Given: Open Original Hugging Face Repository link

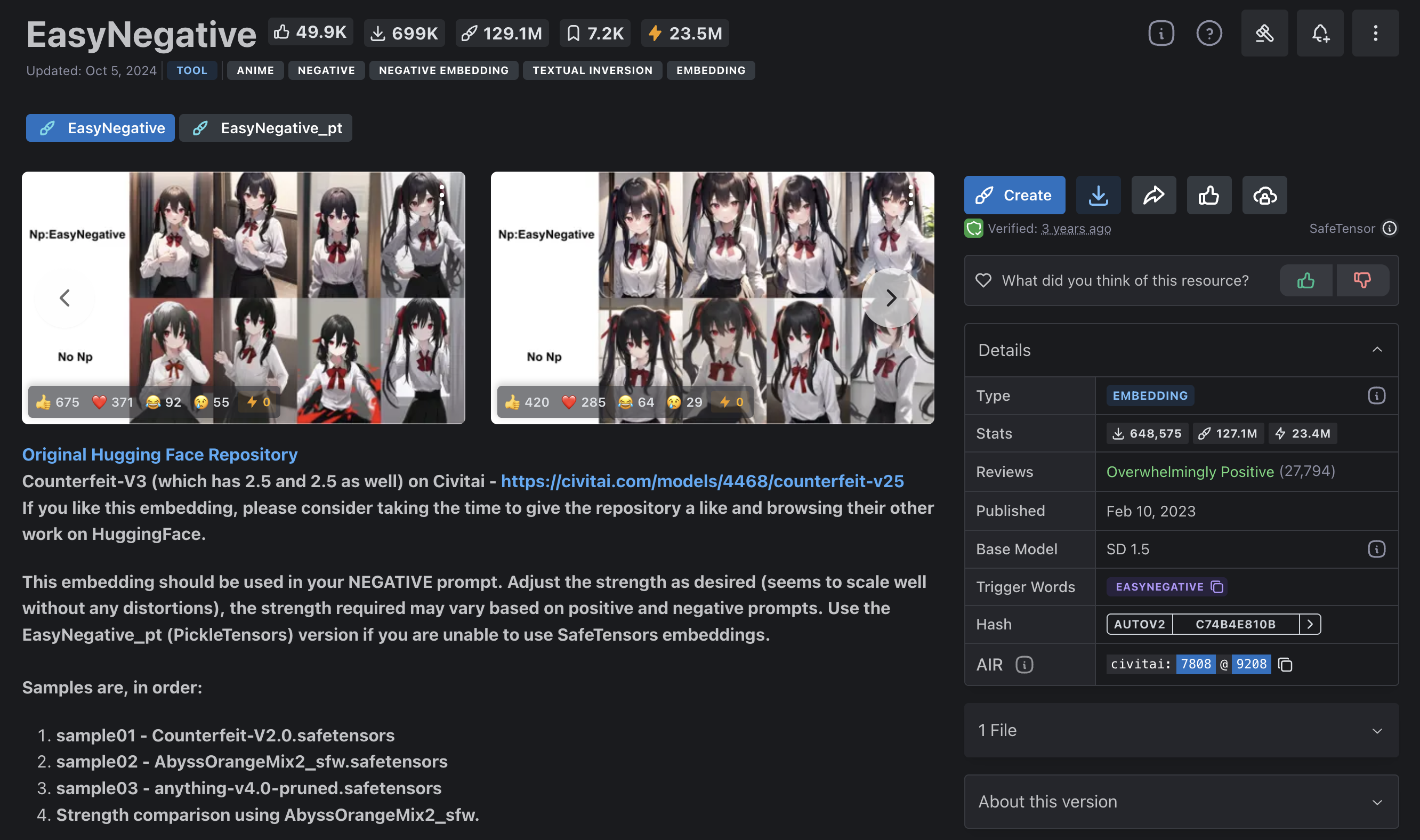Looking at the screenshot, I should pos(159,455).
